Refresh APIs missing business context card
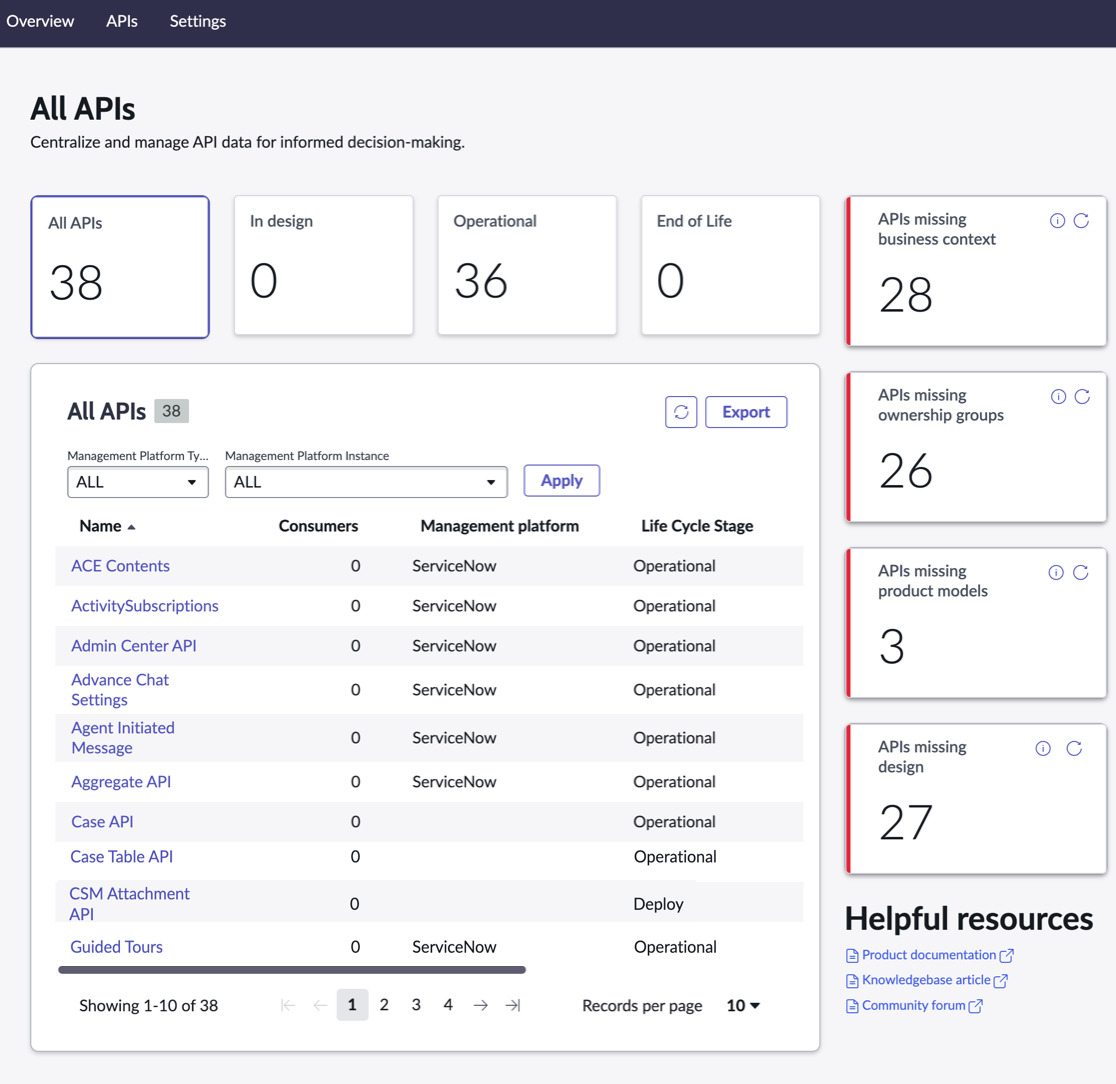 [1081, 221]
